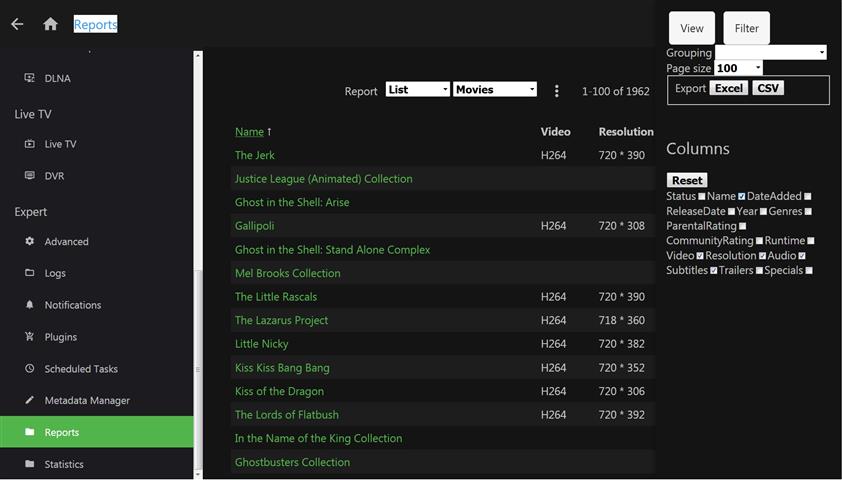Screen dimensions: 842x480
Task: Uncheck the Name column checkbox
Action: (741, 197)
